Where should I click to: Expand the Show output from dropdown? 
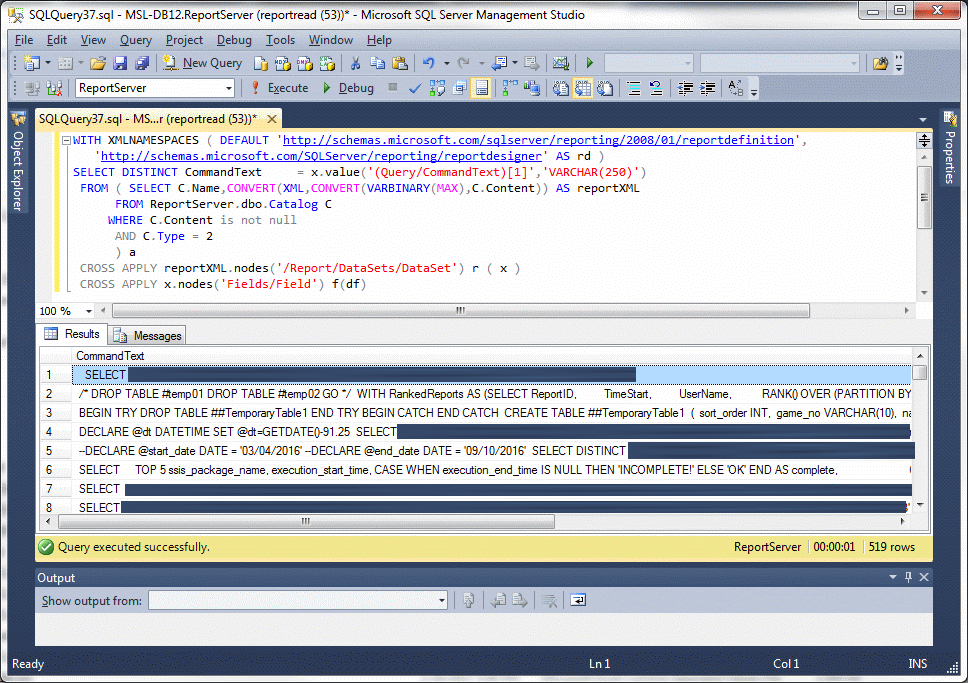point(441,600)
